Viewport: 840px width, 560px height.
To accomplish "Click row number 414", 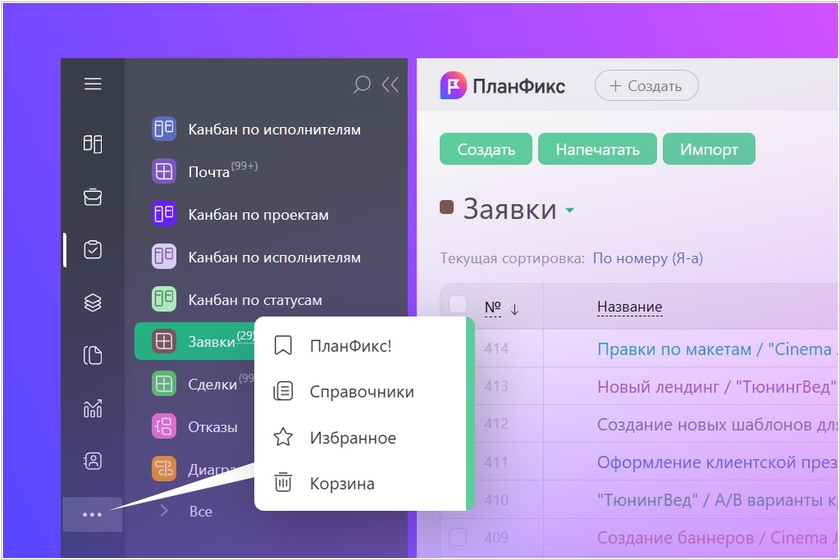I will (496, 348).
